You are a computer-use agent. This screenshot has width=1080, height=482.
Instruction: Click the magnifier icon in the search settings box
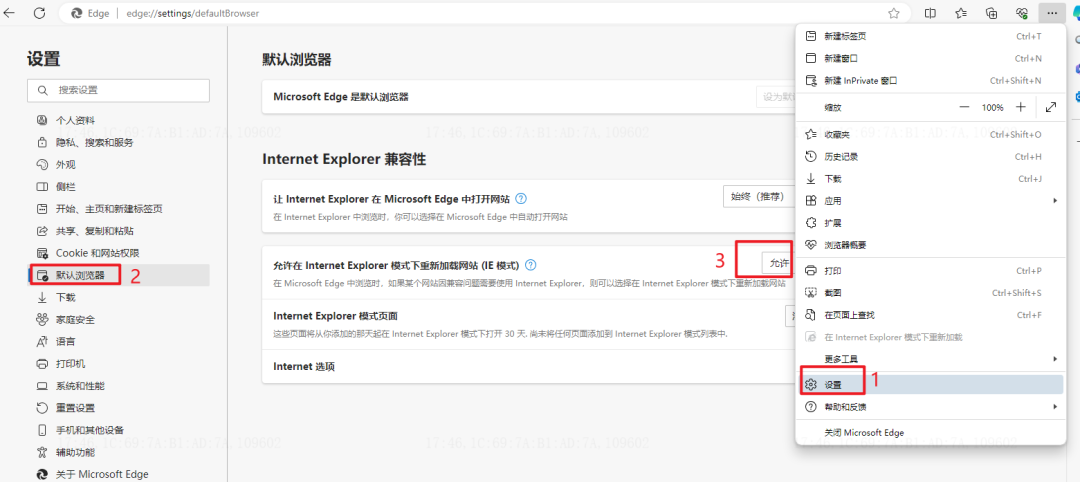click(x=43, y=90)
